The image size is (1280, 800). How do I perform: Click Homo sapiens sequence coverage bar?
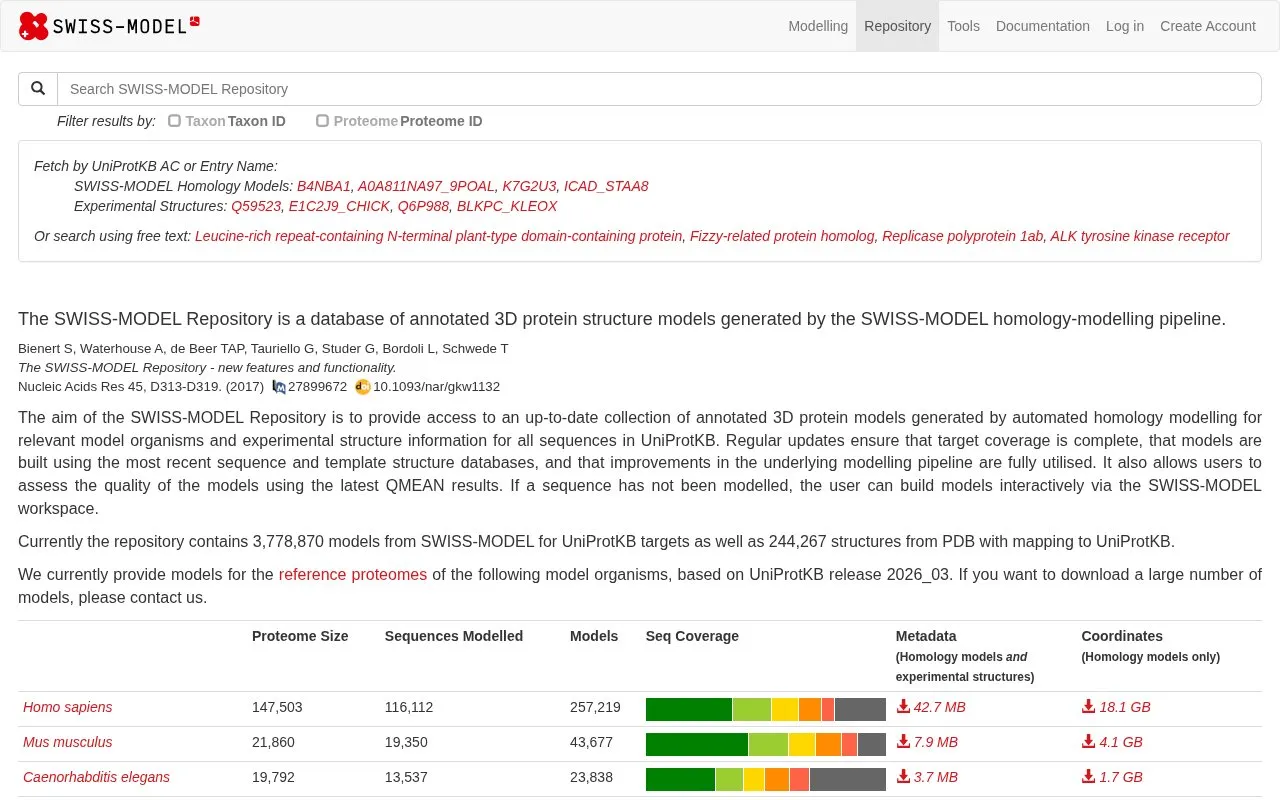coord(766,709)
